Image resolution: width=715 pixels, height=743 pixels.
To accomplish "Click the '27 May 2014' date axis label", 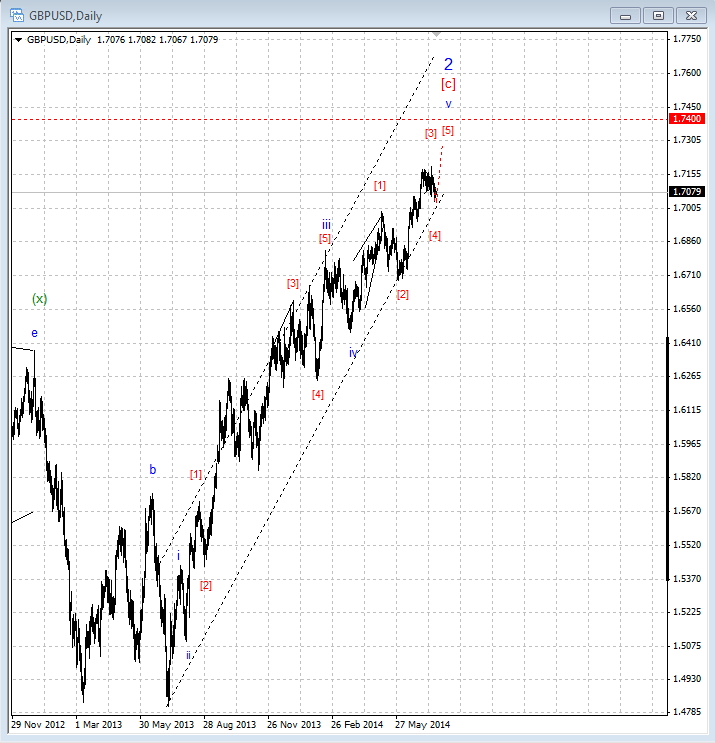I will pyautogui.click(x=423, y=725).
